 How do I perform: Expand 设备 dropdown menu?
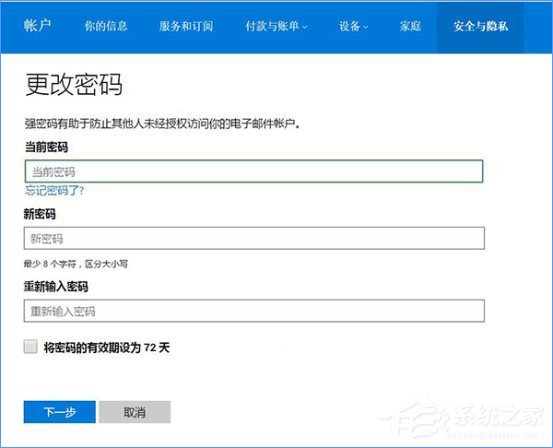(353, 26)
